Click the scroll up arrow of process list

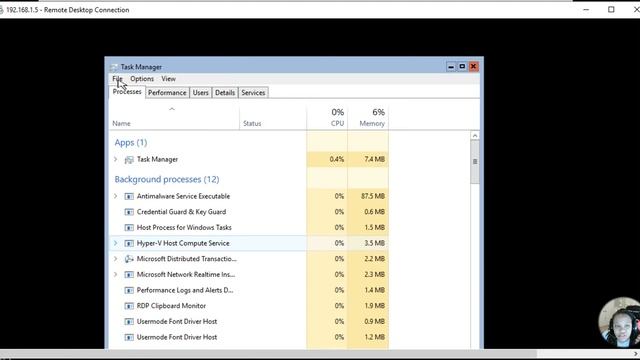click(475, 136)
